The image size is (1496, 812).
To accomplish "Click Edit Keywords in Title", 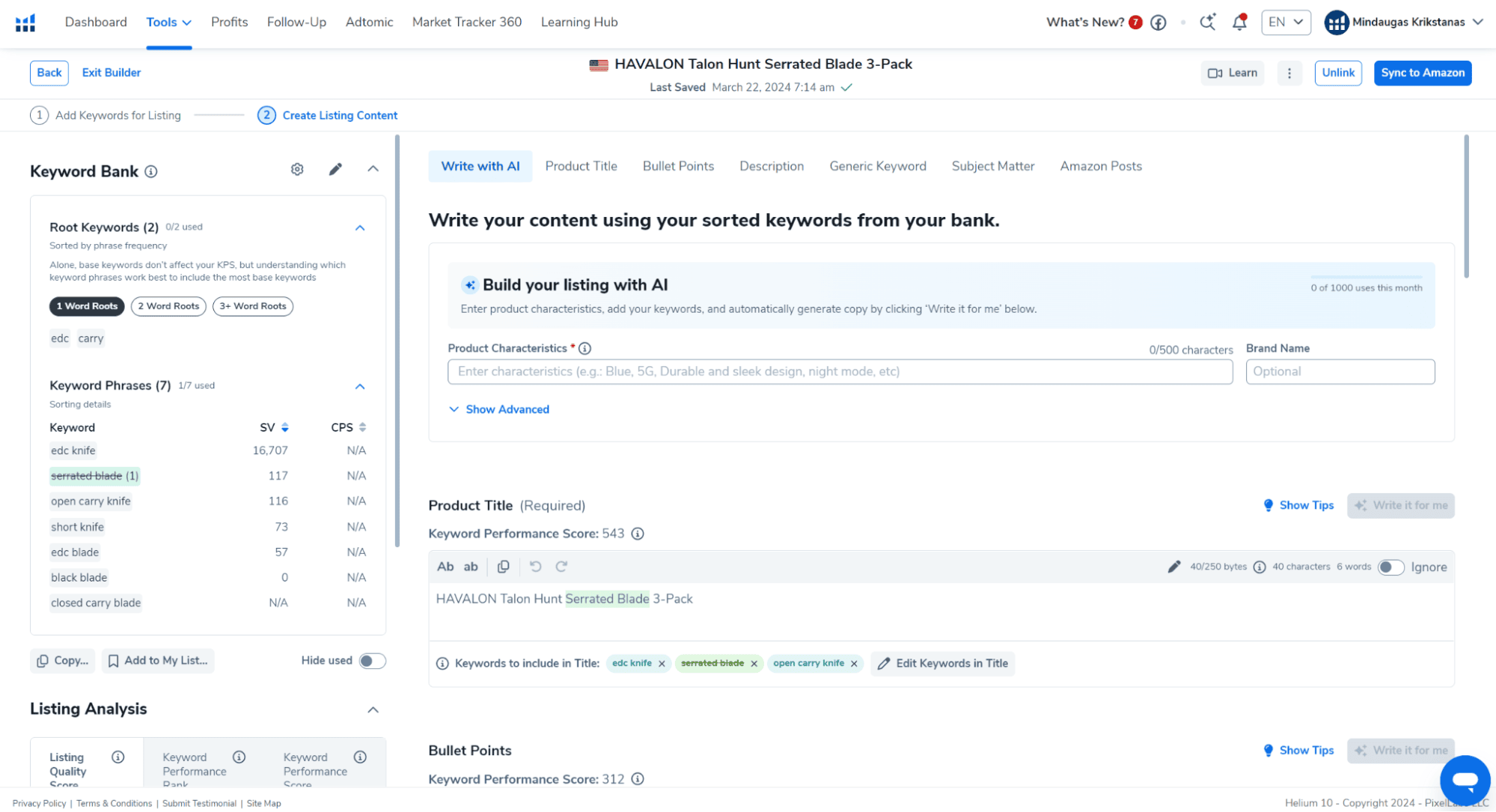I will click(943, 664).
